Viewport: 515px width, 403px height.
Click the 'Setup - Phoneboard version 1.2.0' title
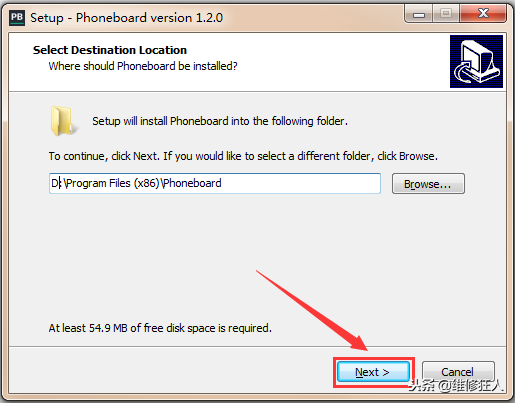[x=126, y=18]
